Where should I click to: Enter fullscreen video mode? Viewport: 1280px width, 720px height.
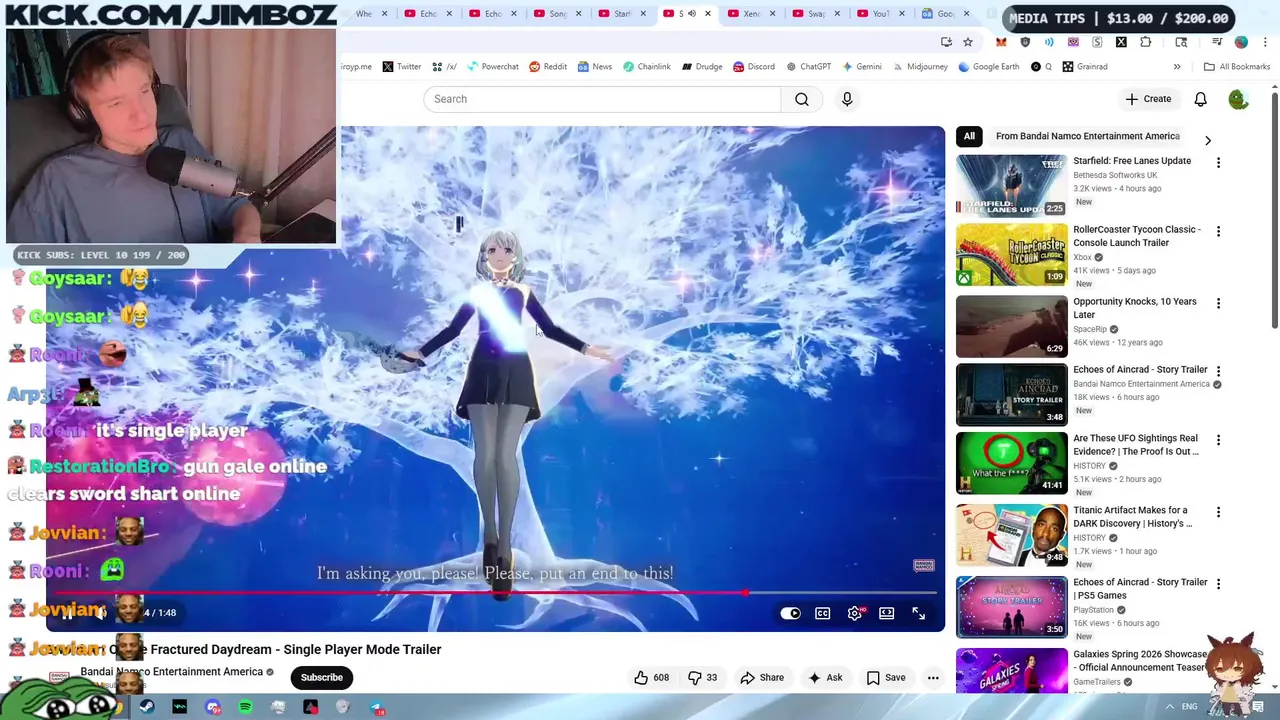pyautogui.click(x=918, y=613)
